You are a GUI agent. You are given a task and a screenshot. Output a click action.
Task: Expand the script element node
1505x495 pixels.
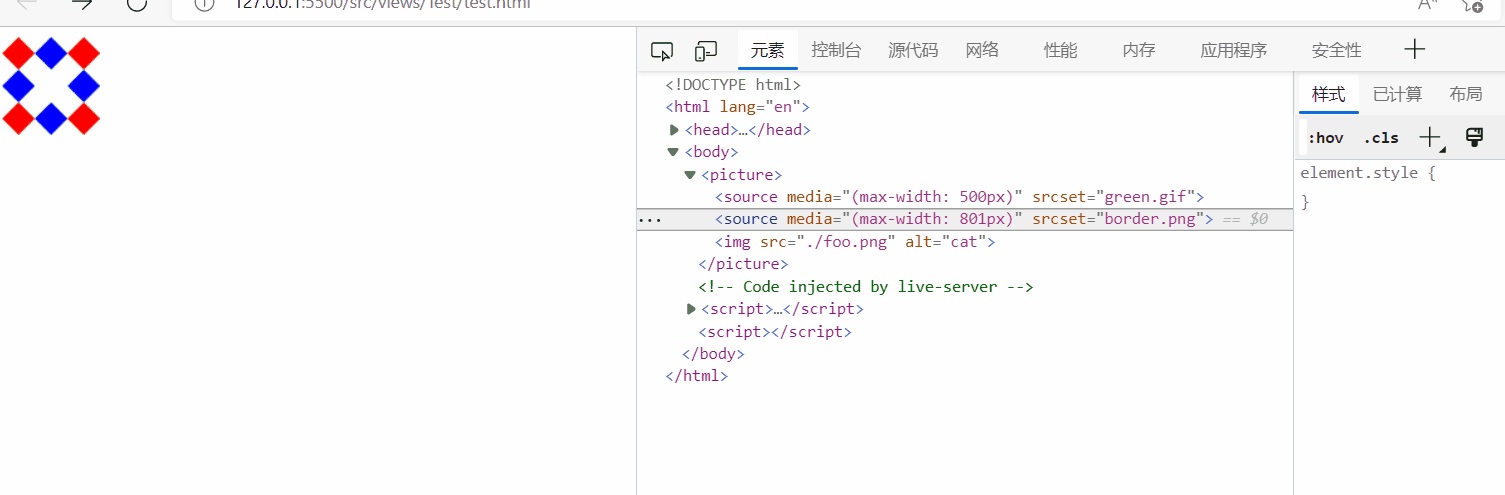coord(691,309)
